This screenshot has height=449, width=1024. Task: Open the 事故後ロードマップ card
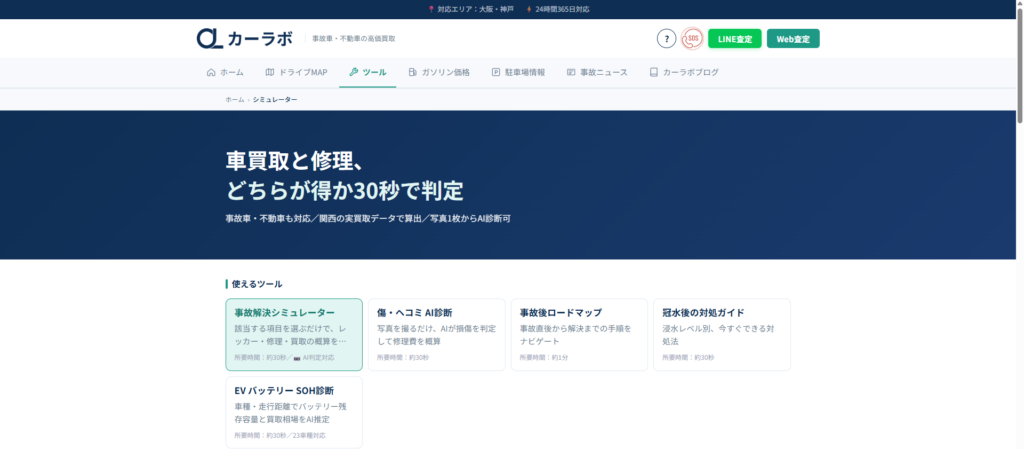579,335
